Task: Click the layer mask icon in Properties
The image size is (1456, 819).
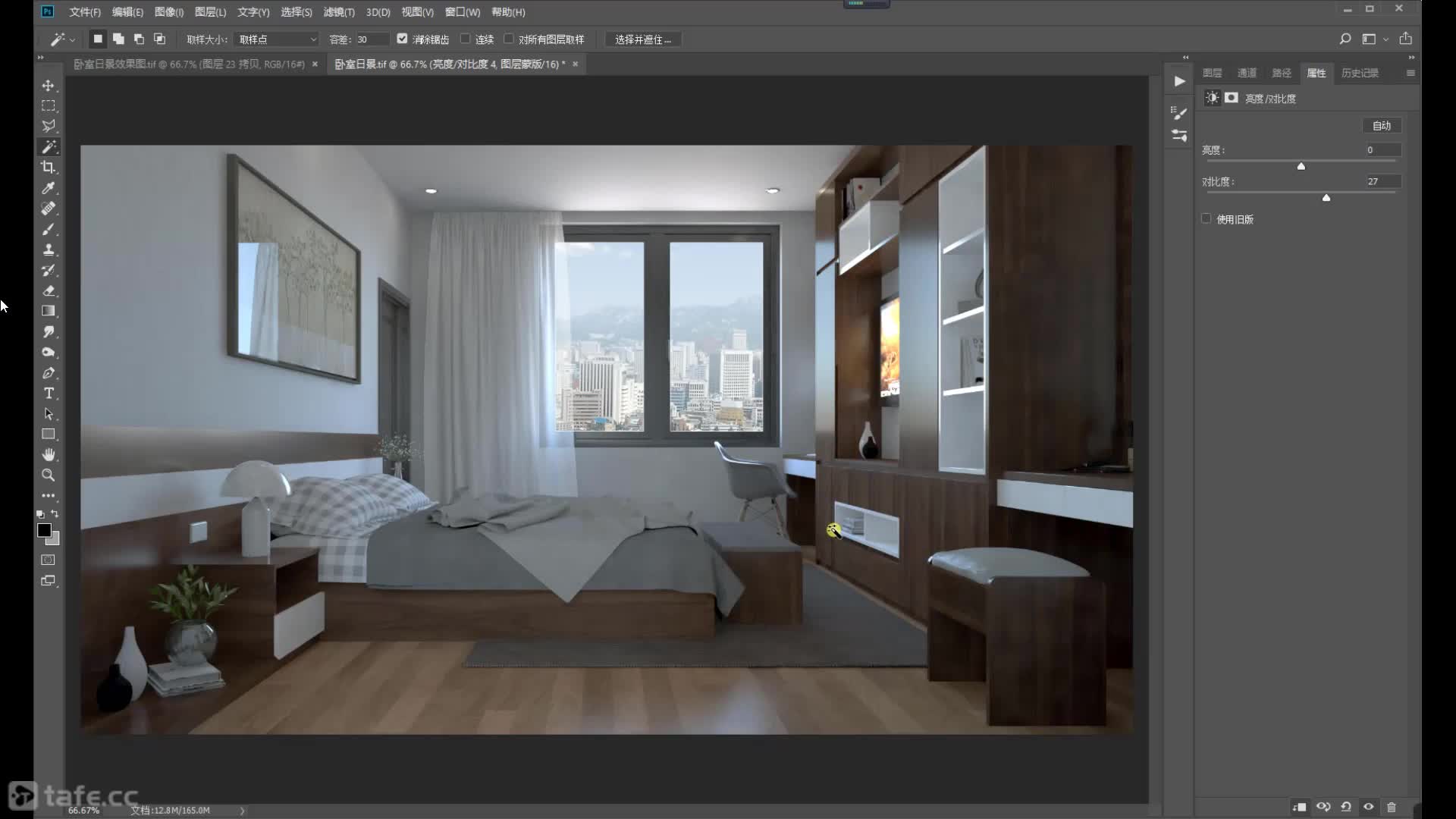Action: (1232, 98)
